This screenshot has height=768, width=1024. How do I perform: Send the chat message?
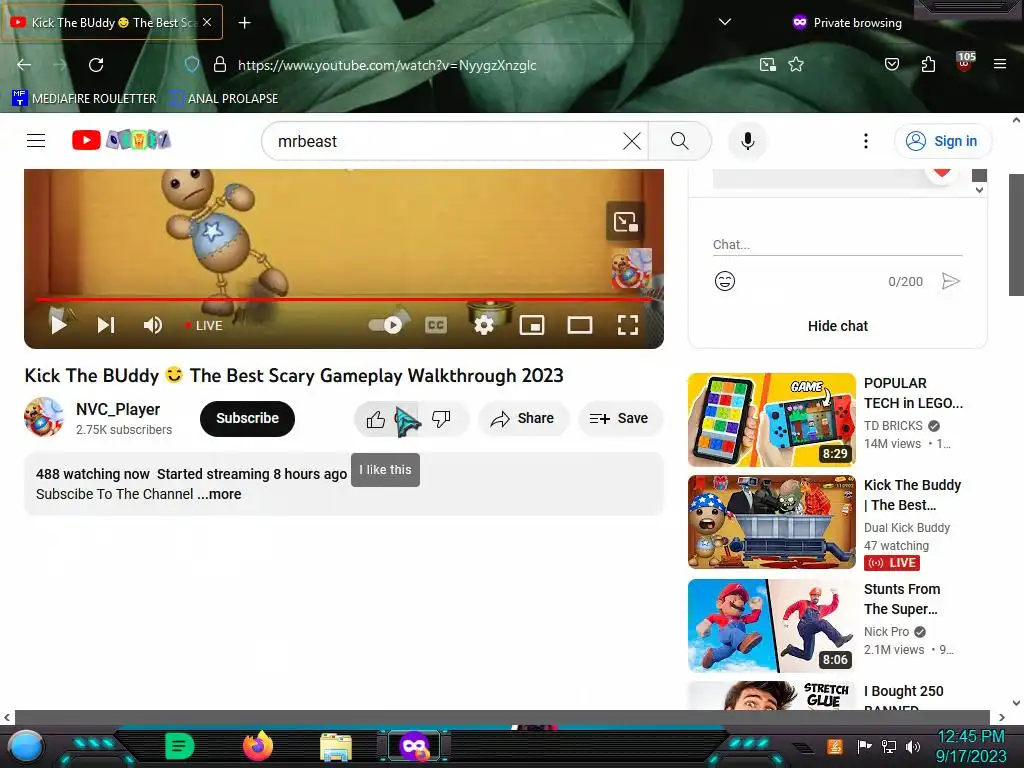point(951,281)
